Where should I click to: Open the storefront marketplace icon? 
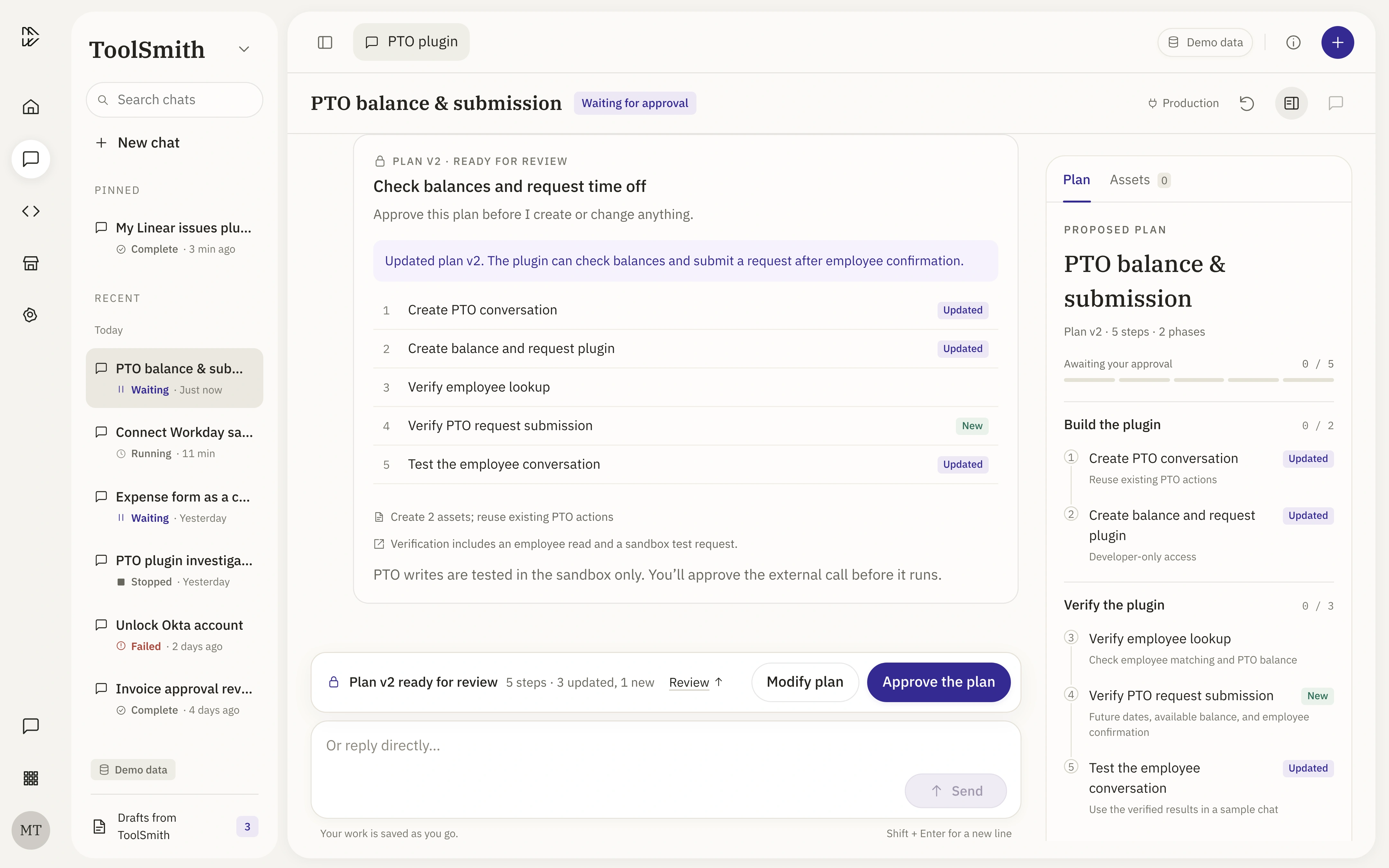pyautogui.click(x=31, y=264)
